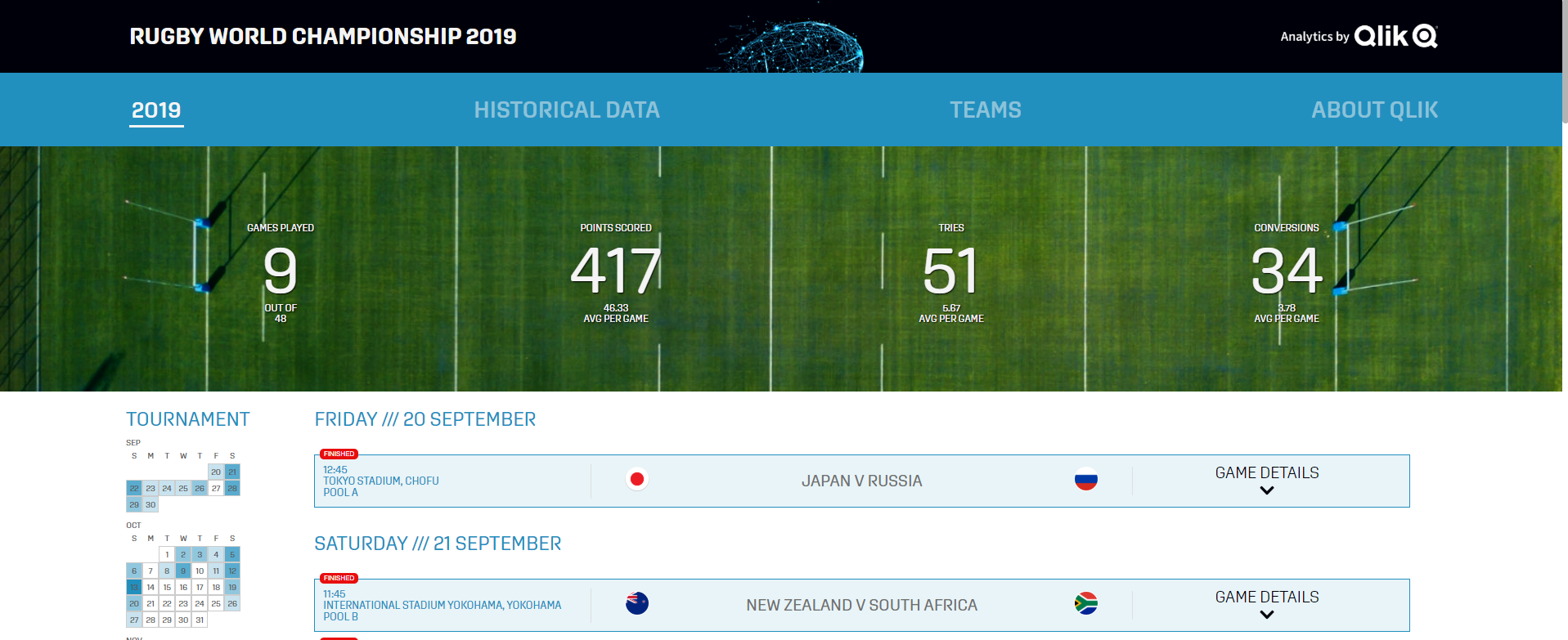Click the Conversions value 34

(x=1287, y=271)
